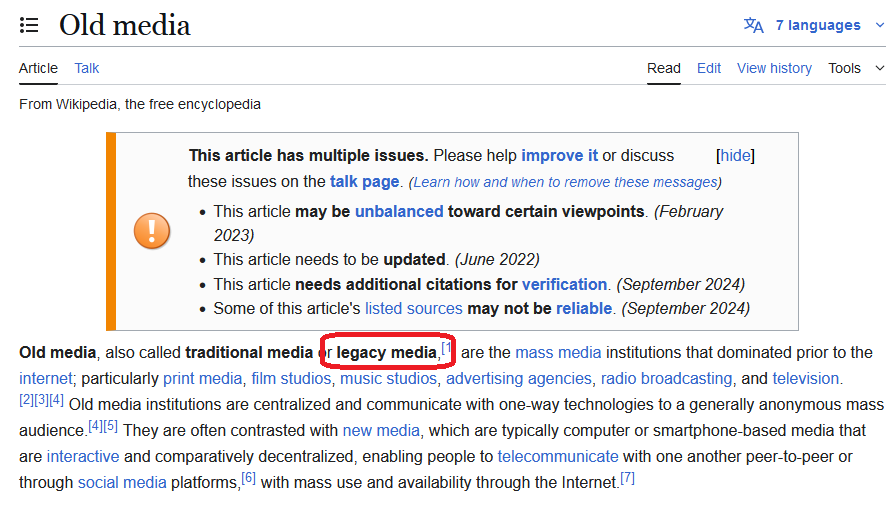Open the 'advertising agencies' link
894x508 pixels.
(518, 379)
